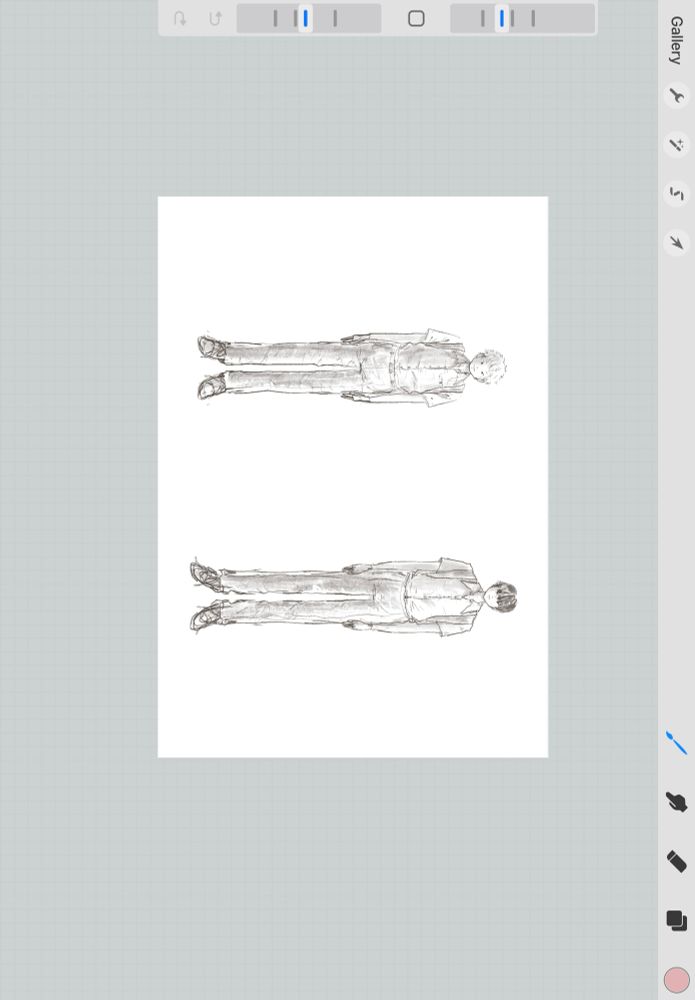Tap the dark-haired figure sketch on canvas

(x=354, y=596)
